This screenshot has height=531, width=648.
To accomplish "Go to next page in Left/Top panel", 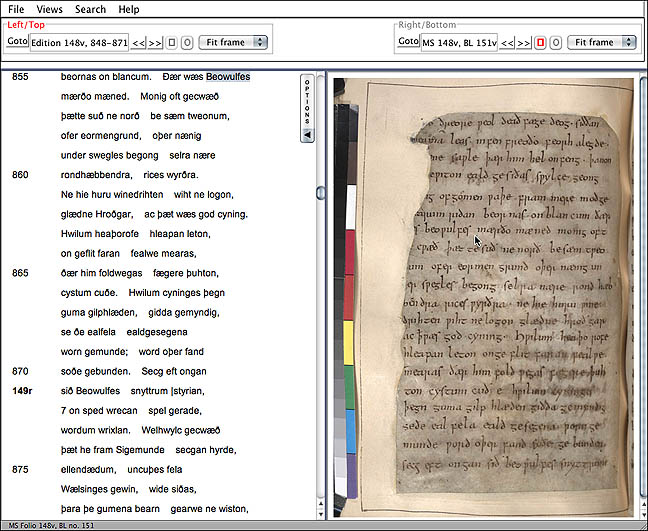I will click(155, 43).
